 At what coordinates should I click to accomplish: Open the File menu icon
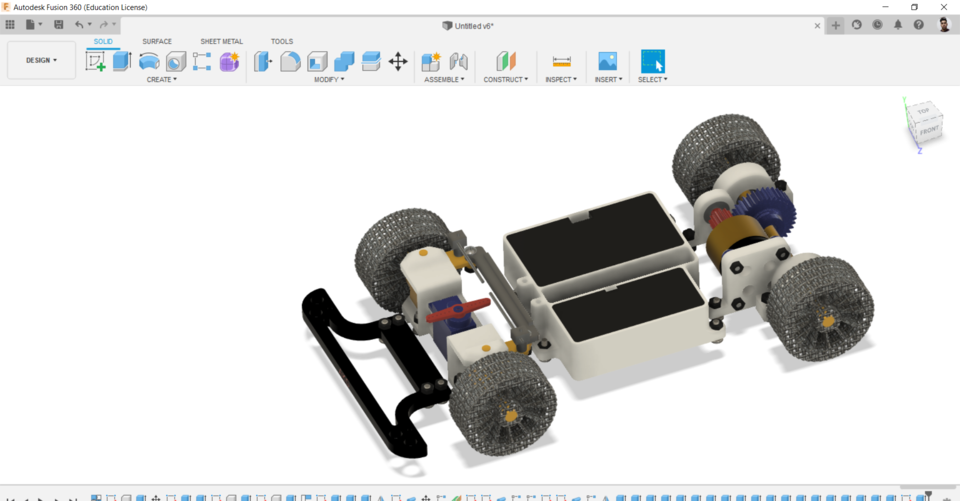coord(30,24)
